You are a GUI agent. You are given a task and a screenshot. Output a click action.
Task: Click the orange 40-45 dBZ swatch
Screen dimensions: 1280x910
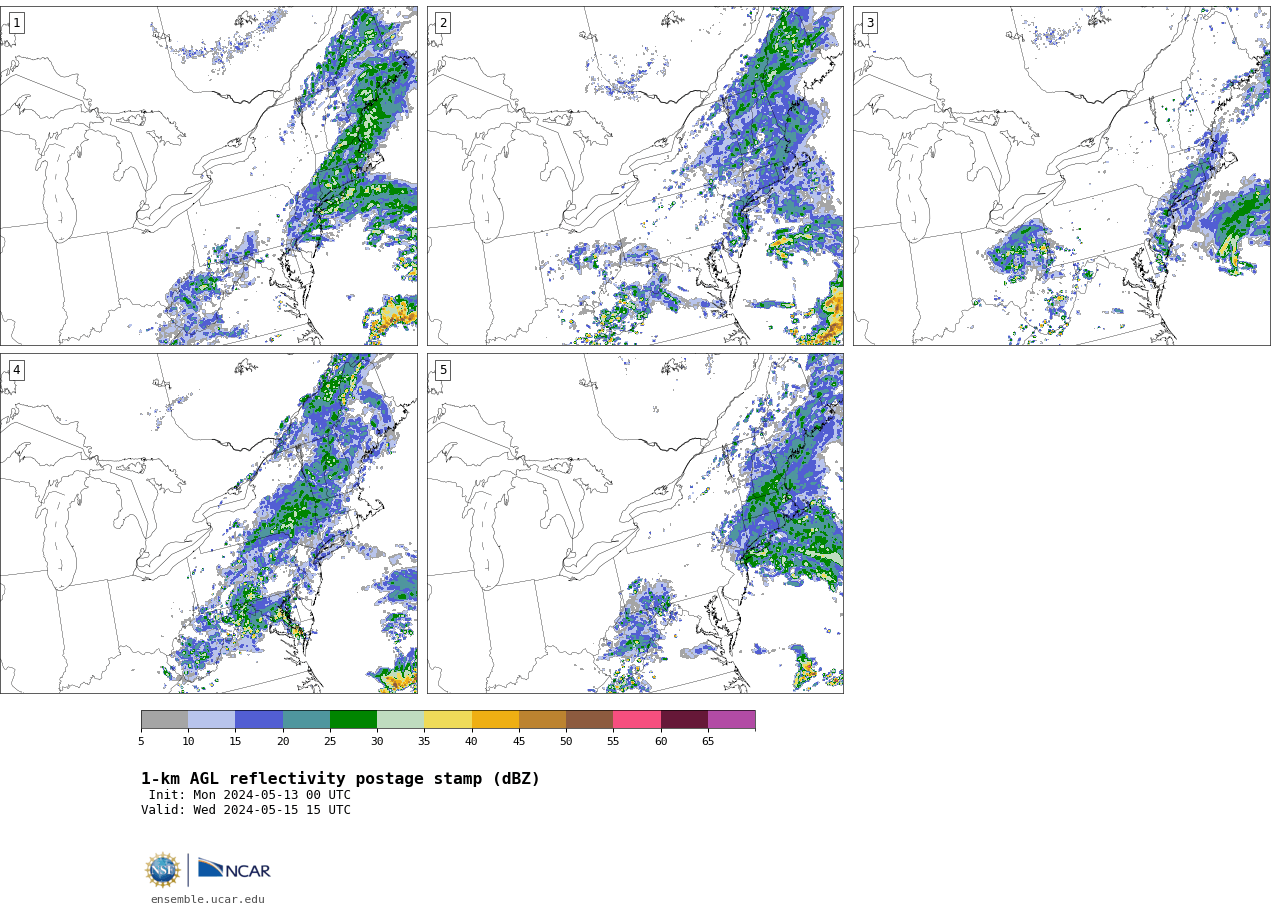point(495,720)
